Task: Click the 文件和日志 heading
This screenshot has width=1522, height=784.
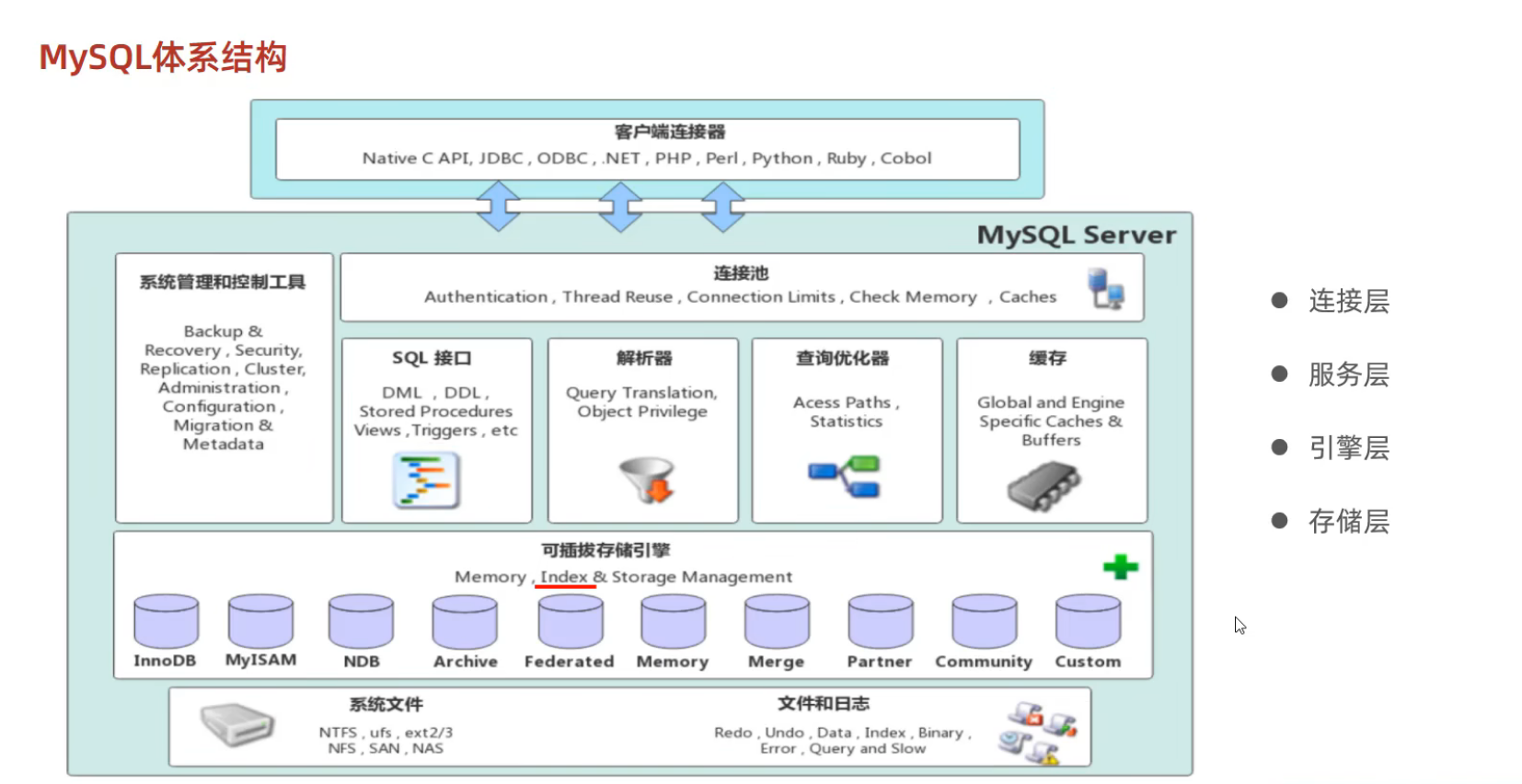Action: pos(824,703)
